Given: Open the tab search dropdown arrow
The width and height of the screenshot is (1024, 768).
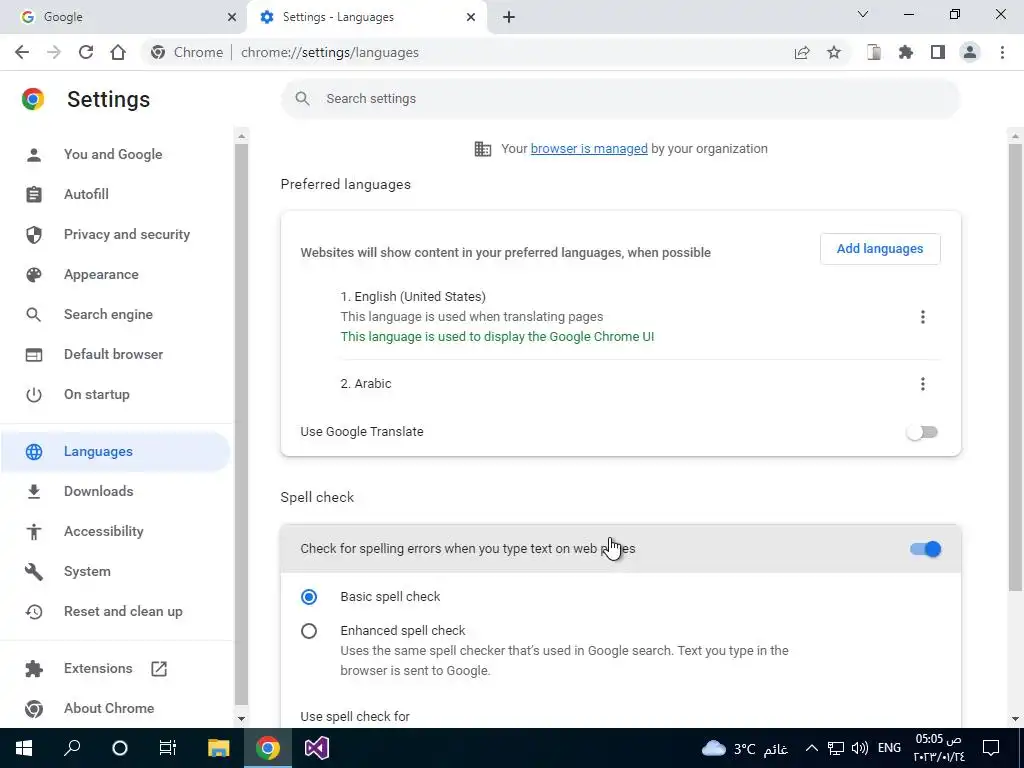Looking at the screenshot, I should (862, 14).
